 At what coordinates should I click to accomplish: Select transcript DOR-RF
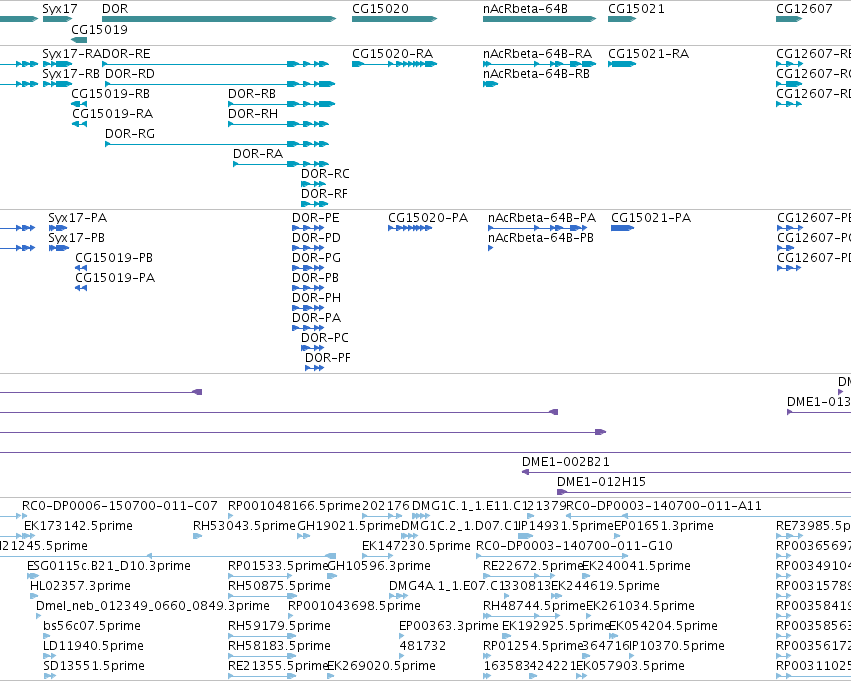(x=315, y=204)
